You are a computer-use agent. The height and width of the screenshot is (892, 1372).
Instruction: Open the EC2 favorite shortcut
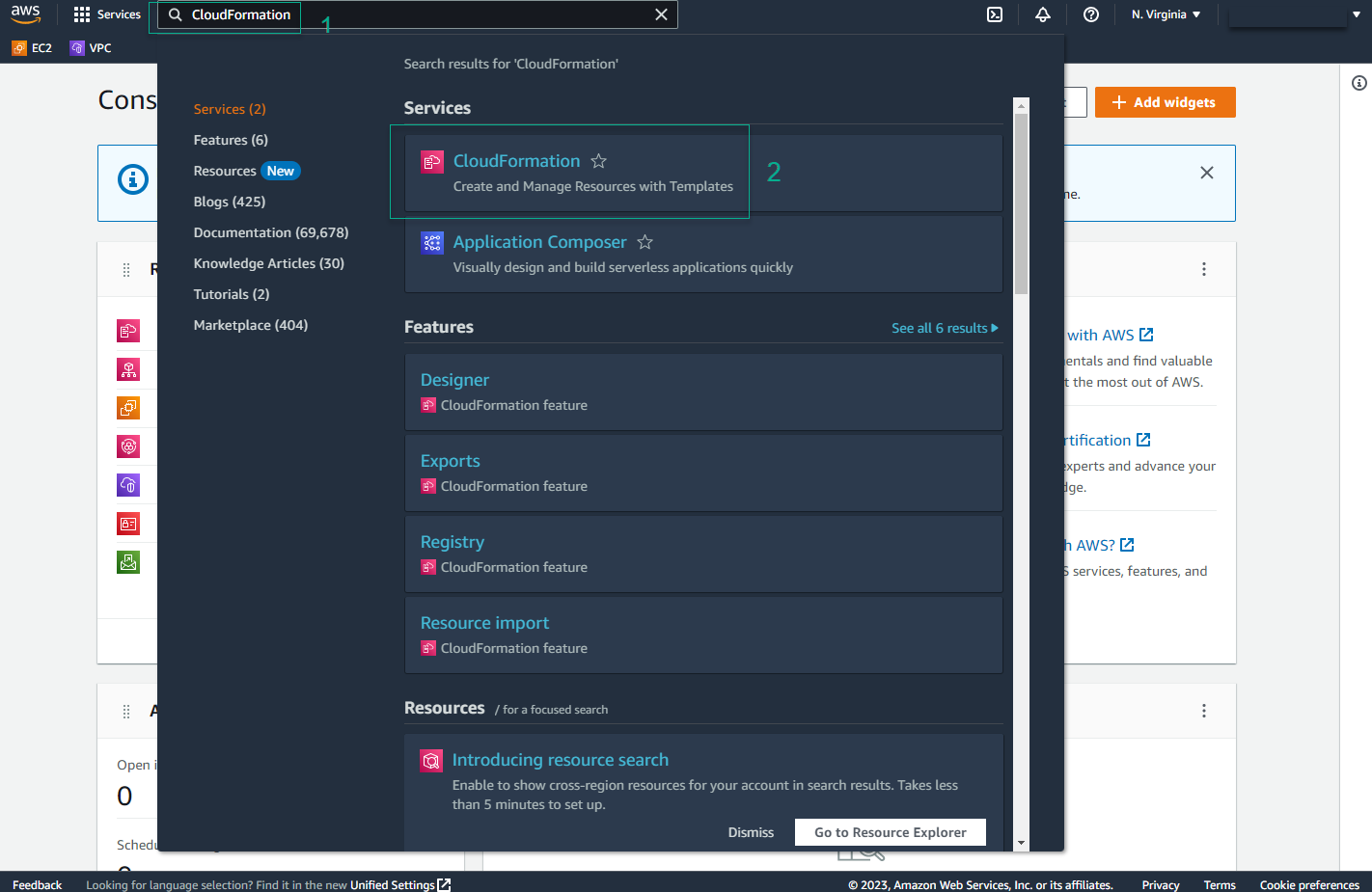pos(32,47)
